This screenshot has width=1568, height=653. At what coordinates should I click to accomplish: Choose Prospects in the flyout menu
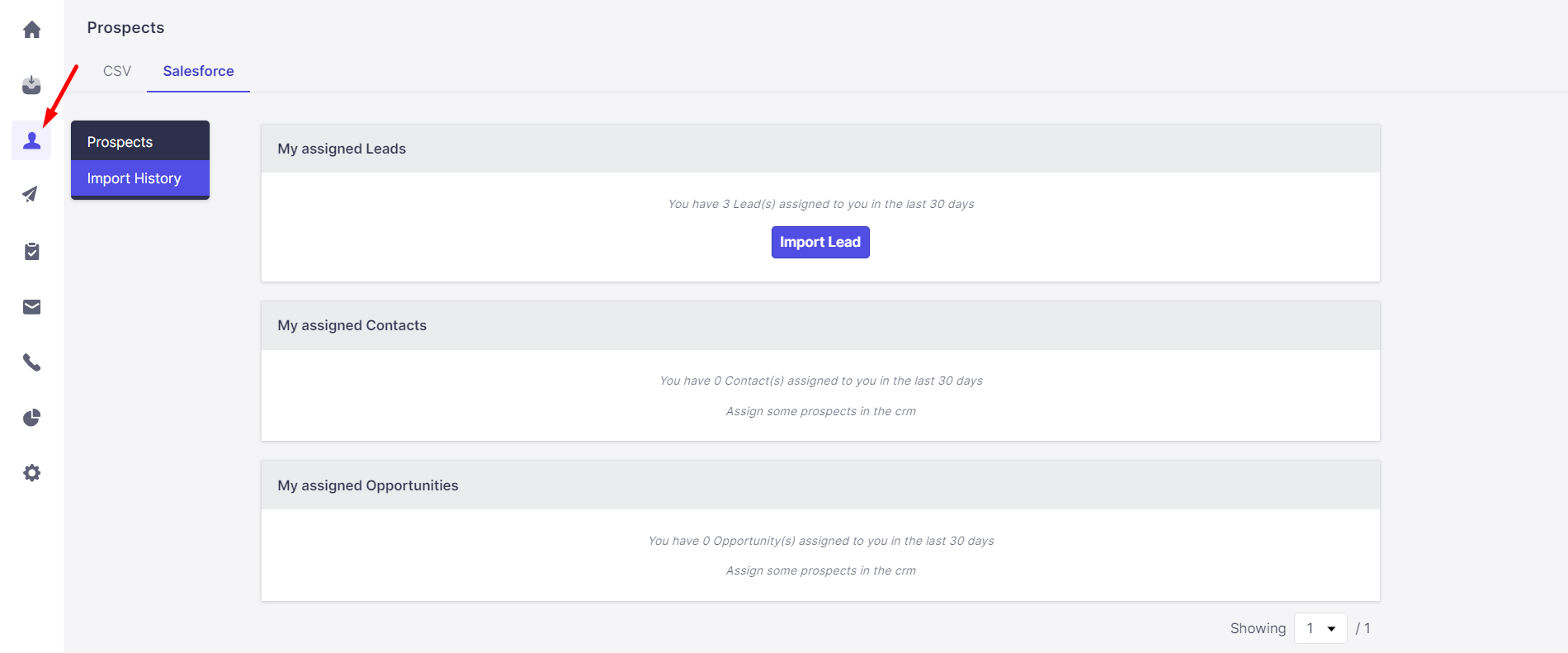pyautogui.click(x=120, y=142)
